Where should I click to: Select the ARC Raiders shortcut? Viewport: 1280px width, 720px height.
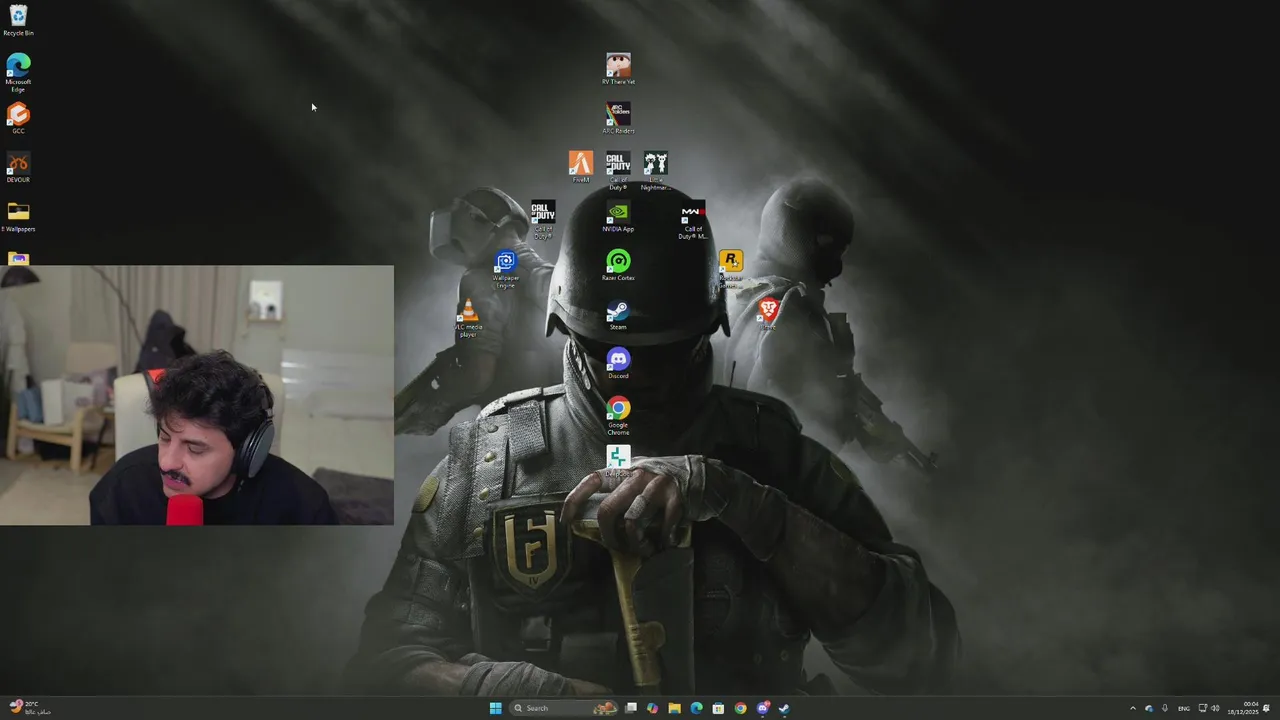point(618,118)
